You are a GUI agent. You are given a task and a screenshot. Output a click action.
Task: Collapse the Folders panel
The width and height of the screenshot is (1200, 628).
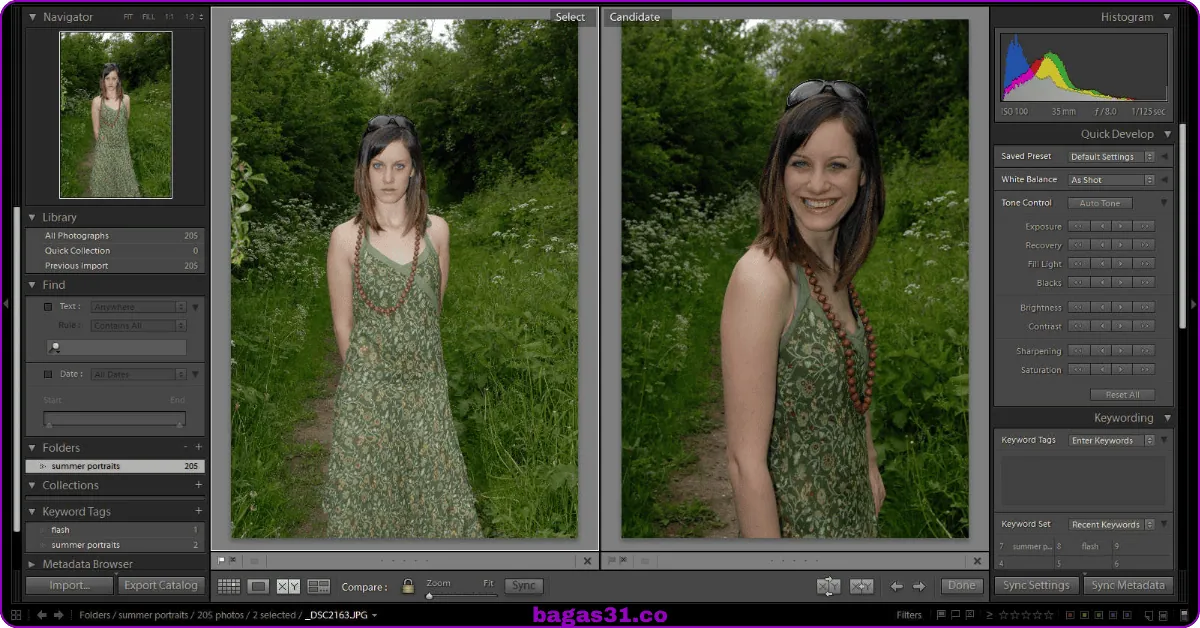[32, 448]
